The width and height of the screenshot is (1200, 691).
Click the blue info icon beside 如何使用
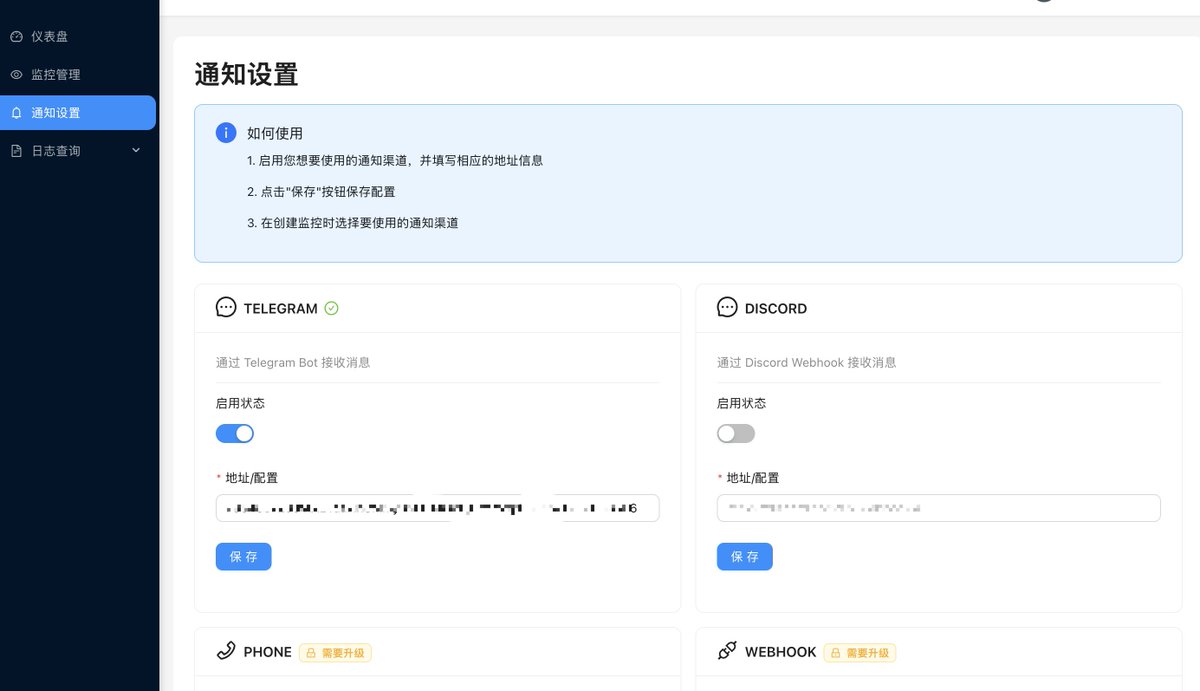click(x=226, y=133)
